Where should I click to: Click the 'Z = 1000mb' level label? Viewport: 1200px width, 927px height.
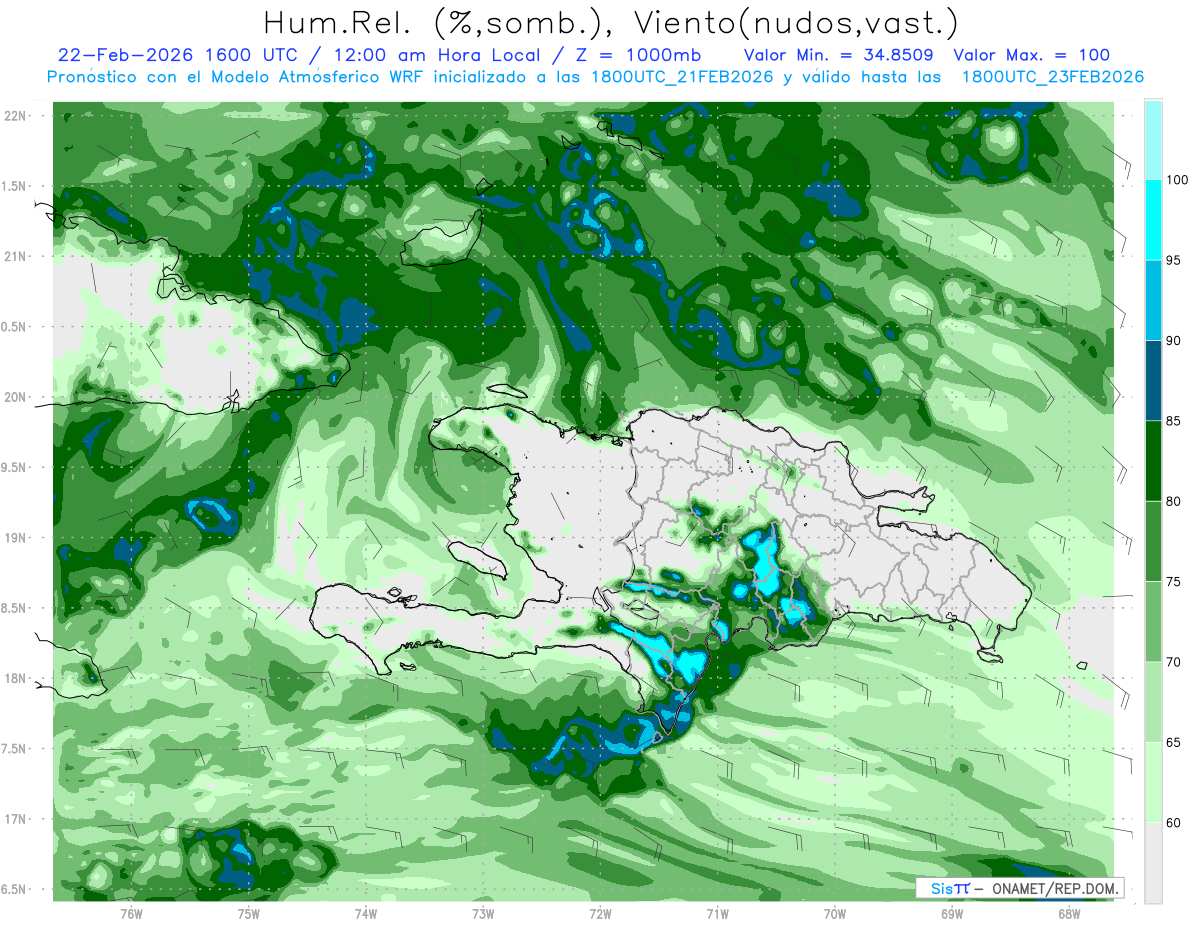tap(638, 56)
